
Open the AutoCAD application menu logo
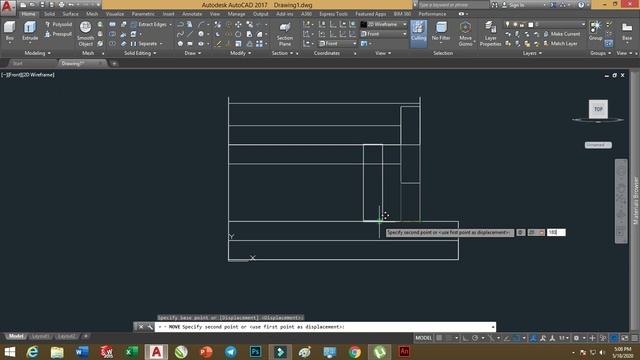[x=8, y=7]
